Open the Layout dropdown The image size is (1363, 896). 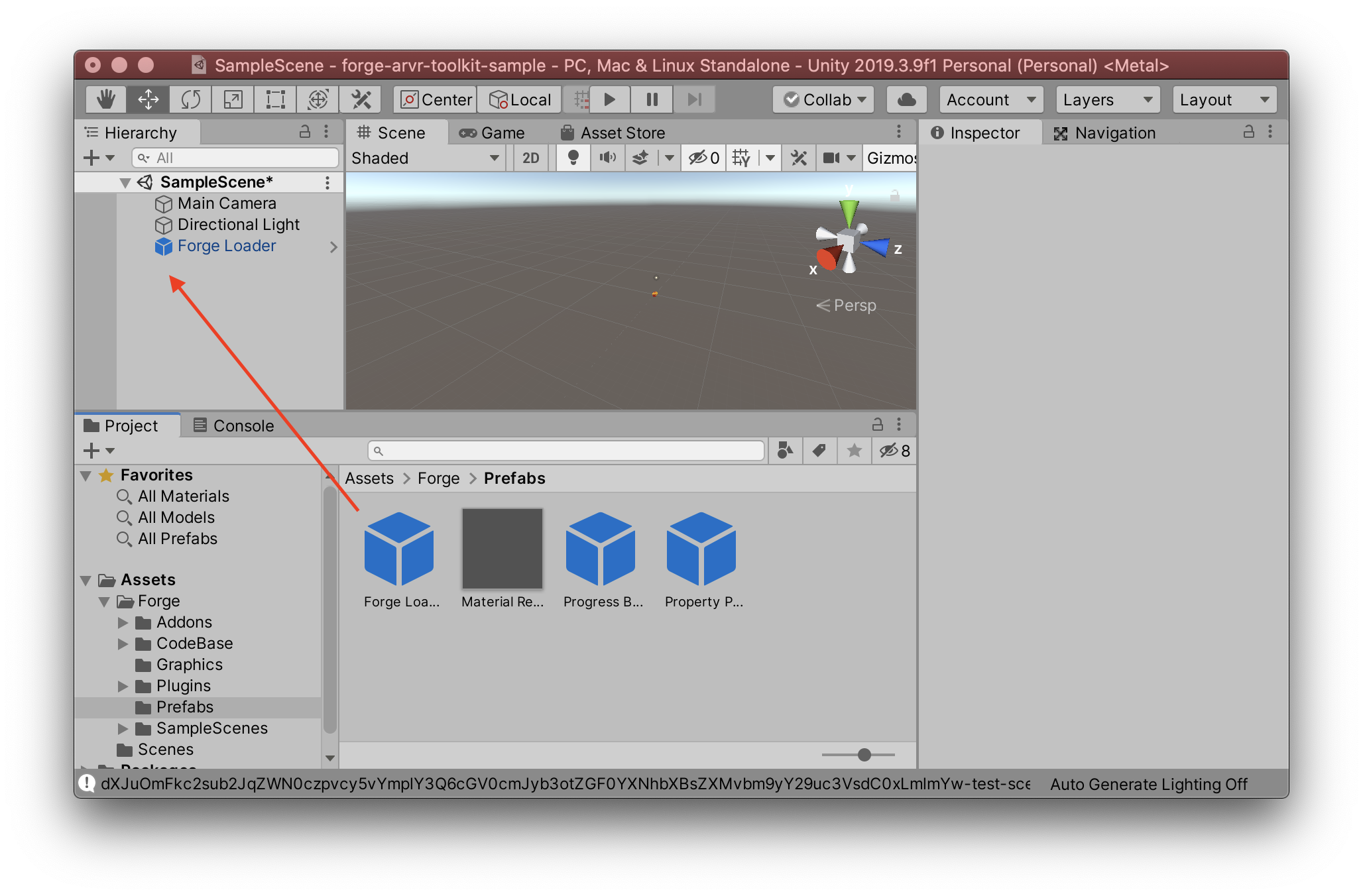pos(1224,99)
